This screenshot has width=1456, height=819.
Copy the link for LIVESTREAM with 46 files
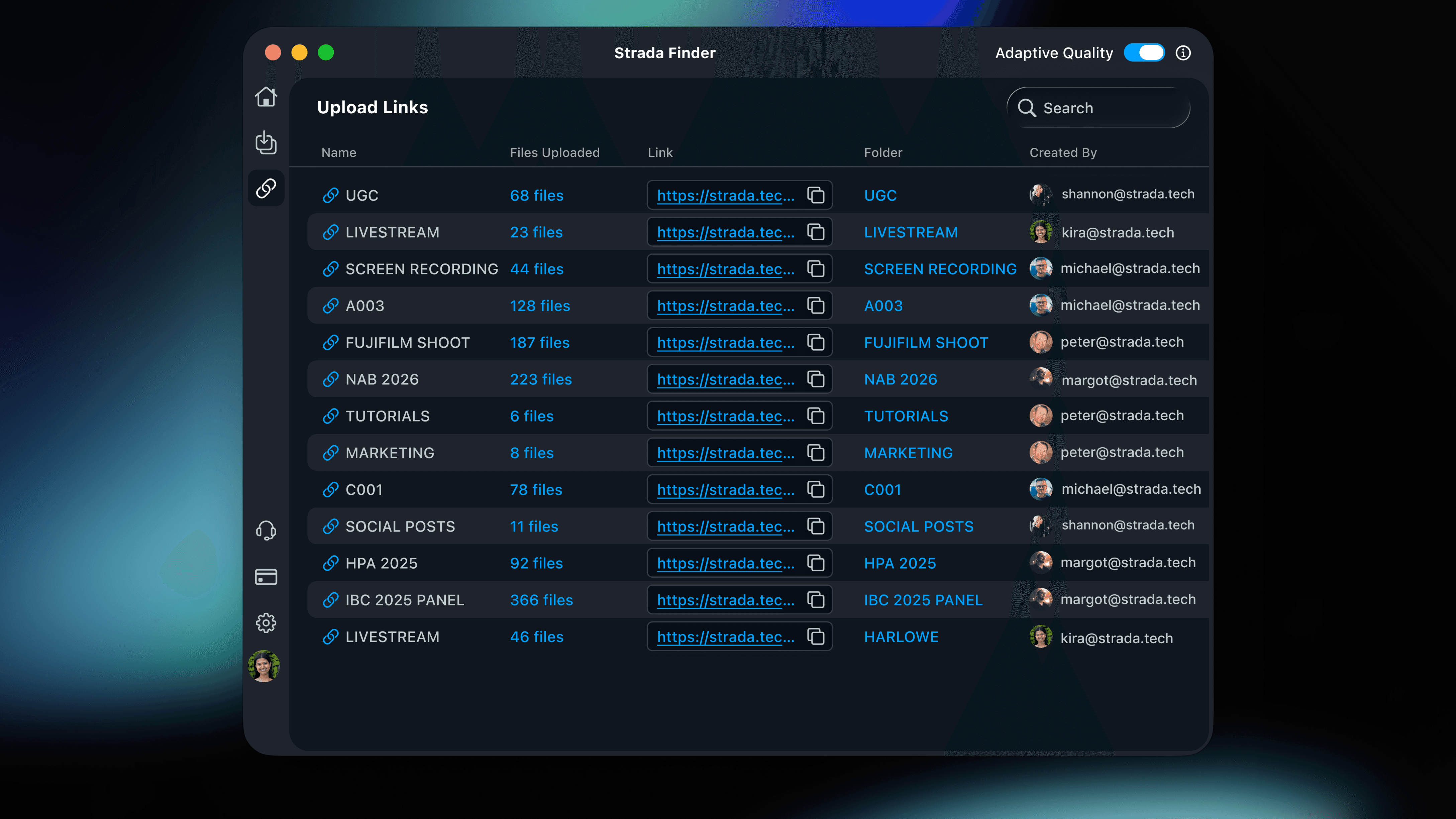816,636
